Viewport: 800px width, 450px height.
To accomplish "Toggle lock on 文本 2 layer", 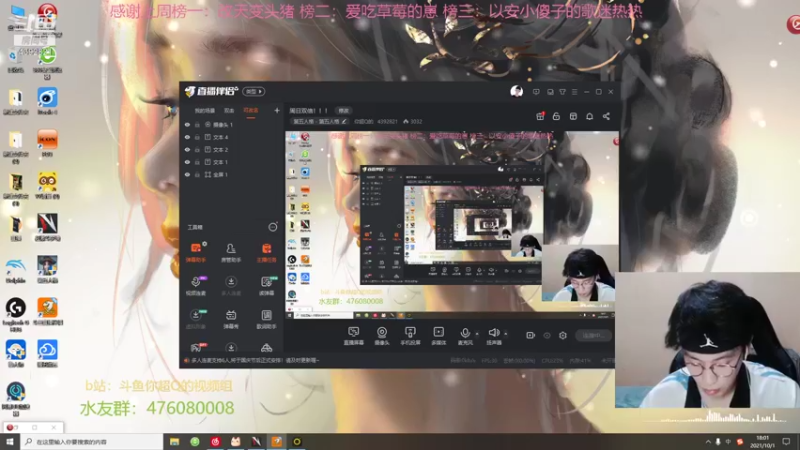I will pos(197,149).
